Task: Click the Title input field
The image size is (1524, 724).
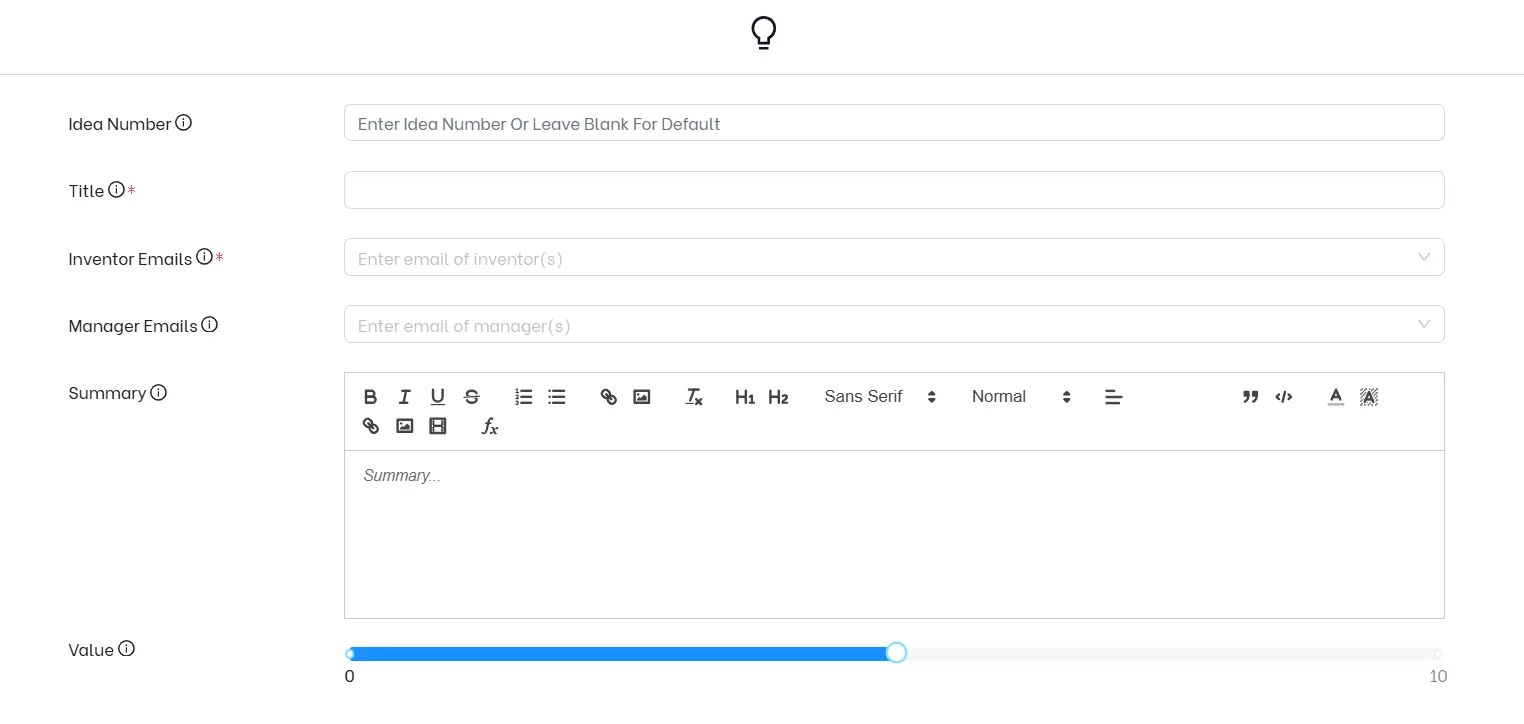Action: coord(893,190)
